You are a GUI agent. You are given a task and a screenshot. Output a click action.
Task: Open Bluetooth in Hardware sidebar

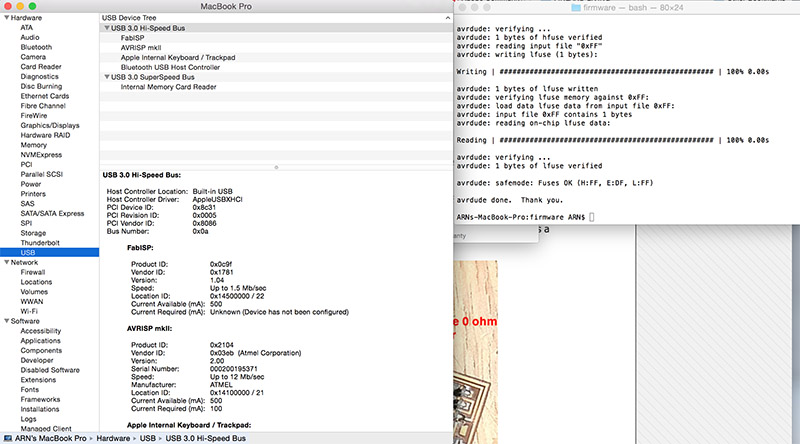point(36,47)
